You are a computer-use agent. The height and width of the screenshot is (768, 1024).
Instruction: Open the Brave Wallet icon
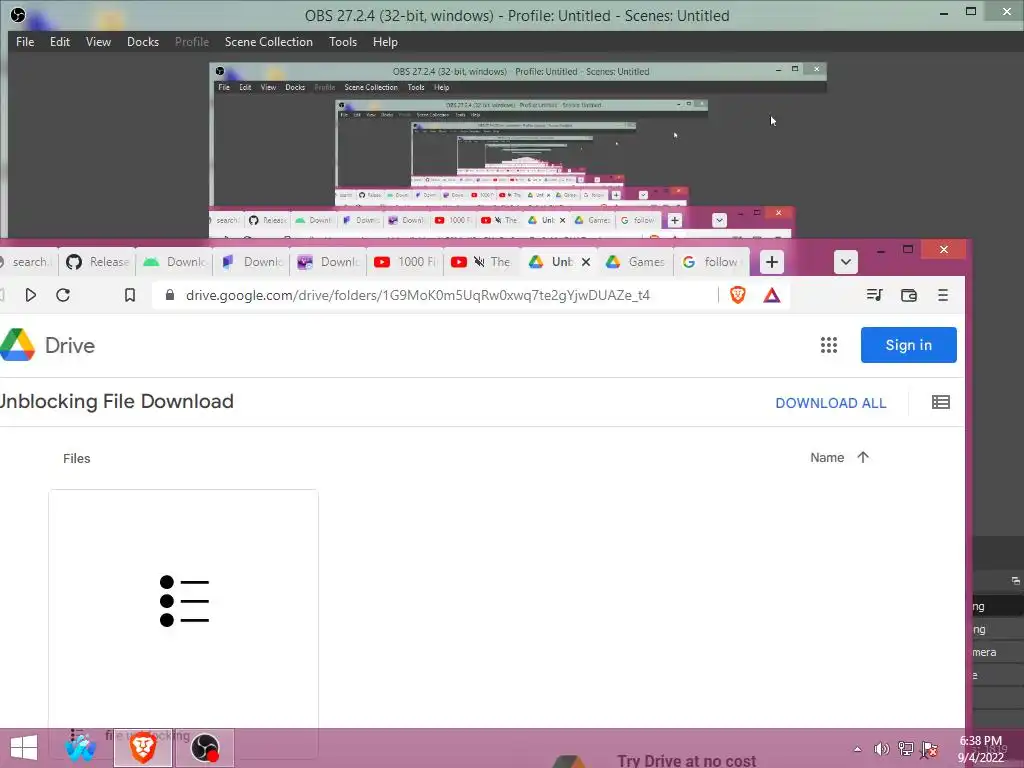pyautogui.click(x=908, y=295)
